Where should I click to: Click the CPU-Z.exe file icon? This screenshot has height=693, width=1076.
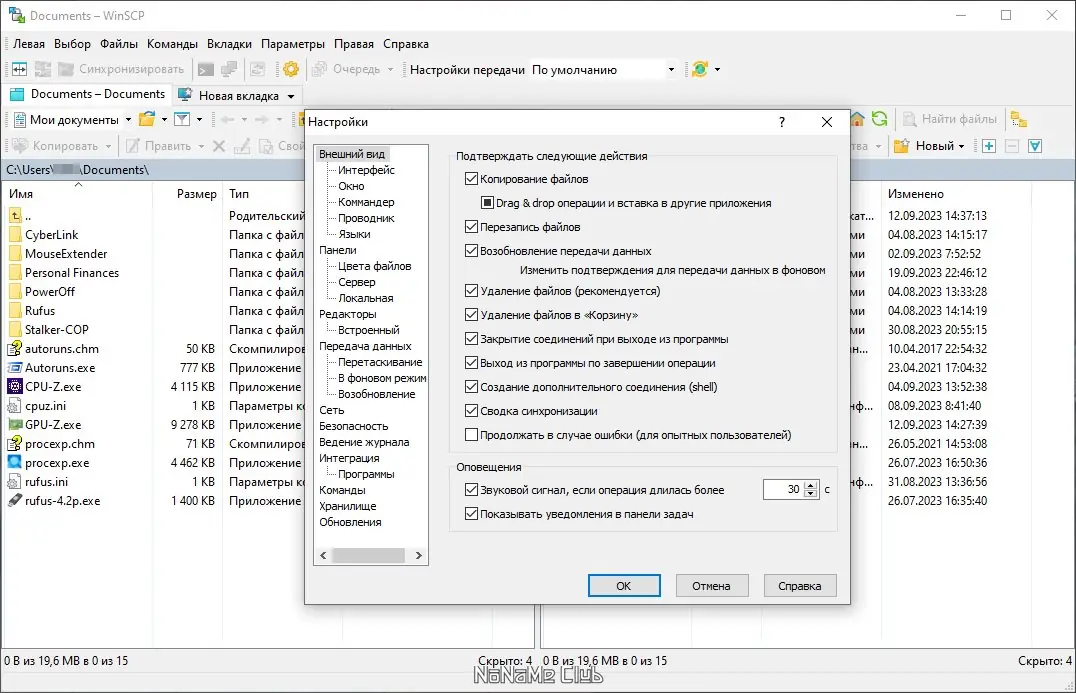(15, 386)
